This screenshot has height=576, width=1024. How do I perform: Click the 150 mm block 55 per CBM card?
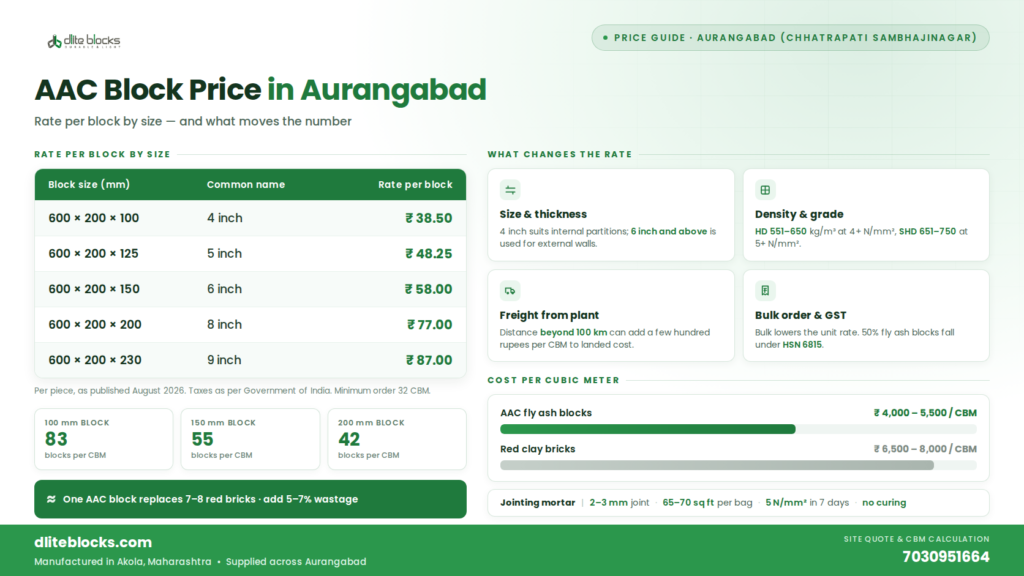coord(250,439)
